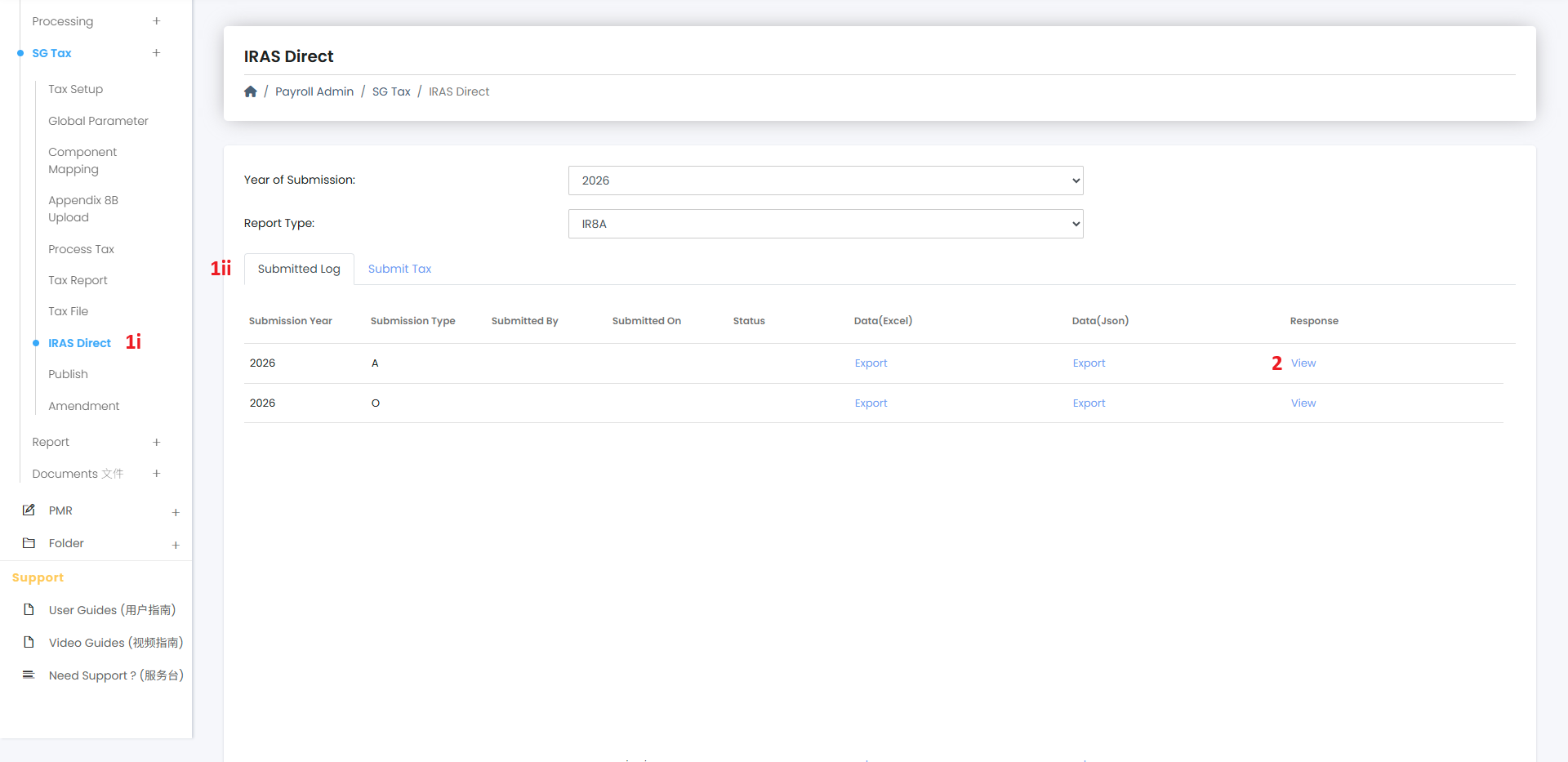Screen dimensions: 1568x762
Task: Click the home icon in breadcrumb
Action: [251, 91]
